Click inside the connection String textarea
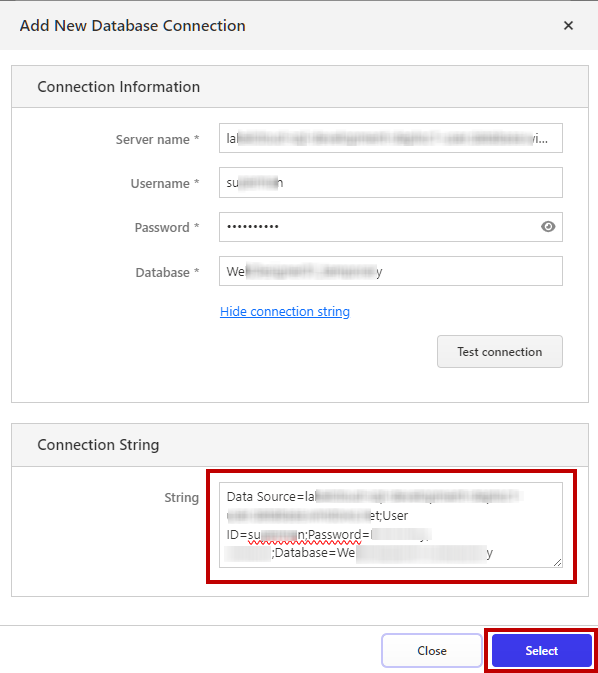 [391, 525]
